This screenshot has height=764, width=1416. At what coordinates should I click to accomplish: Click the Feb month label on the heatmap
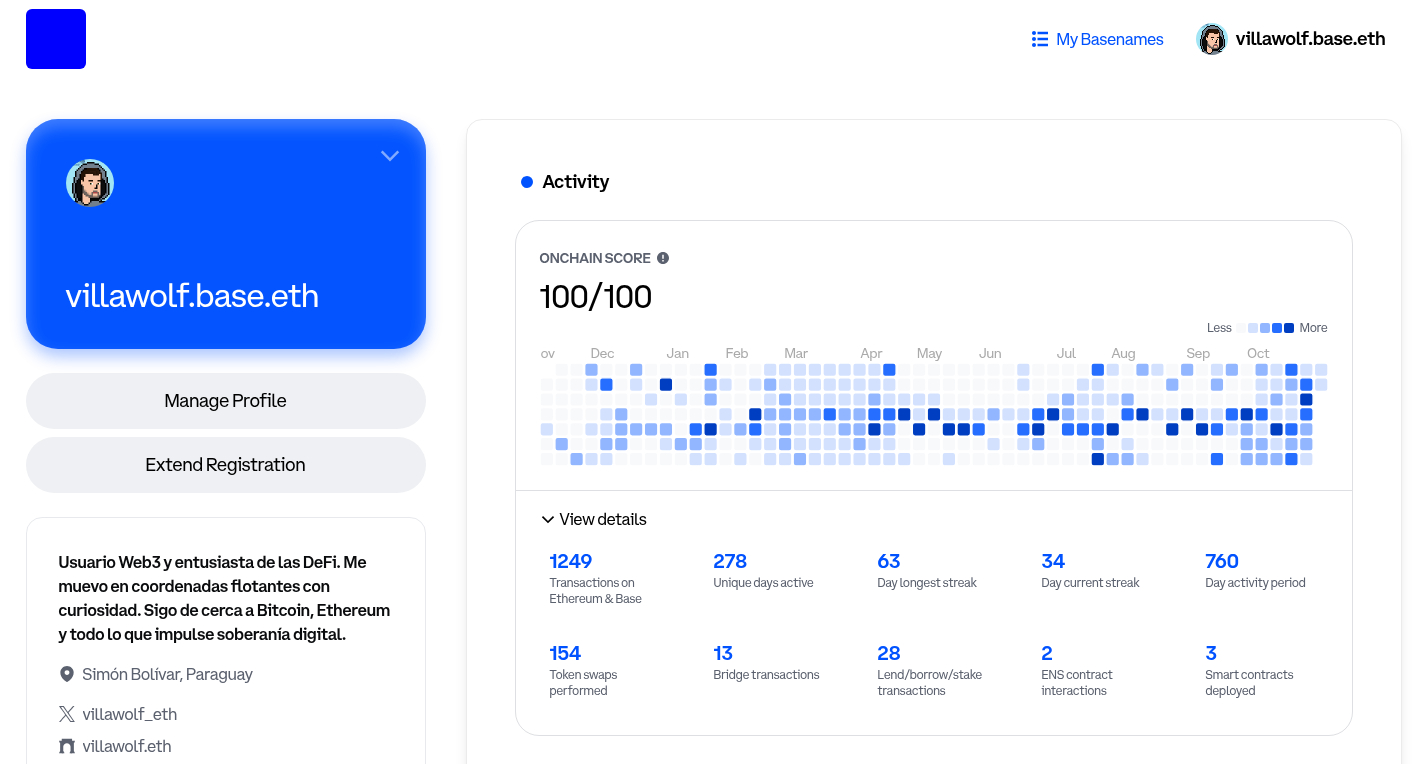point(737,353)
